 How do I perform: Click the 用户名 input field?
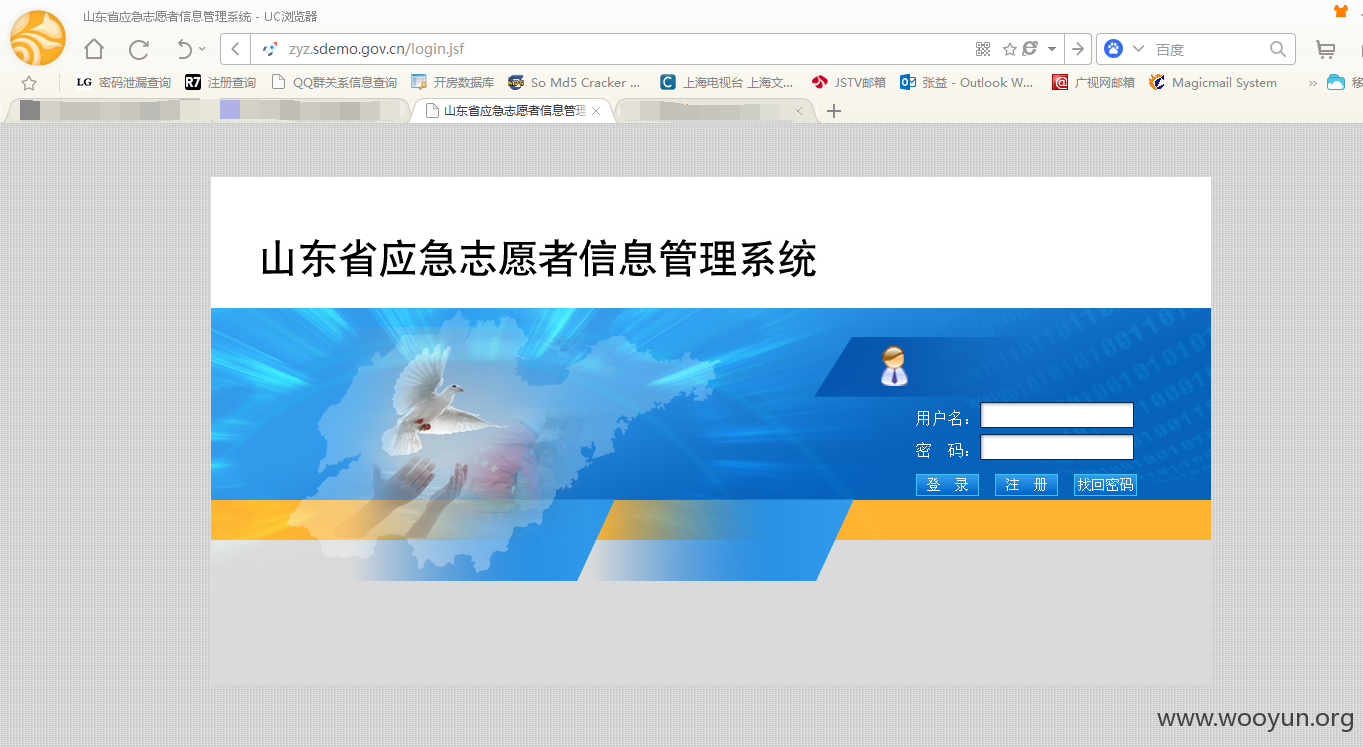click(1057, 415)
